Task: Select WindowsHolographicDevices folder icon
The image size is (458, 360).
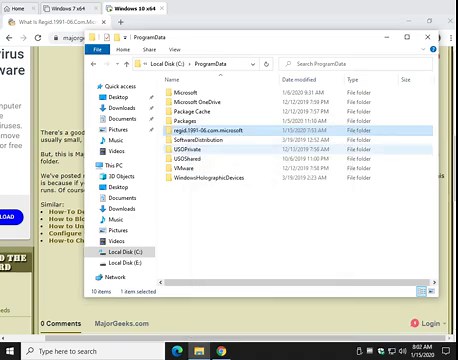Action: (169, 178)
